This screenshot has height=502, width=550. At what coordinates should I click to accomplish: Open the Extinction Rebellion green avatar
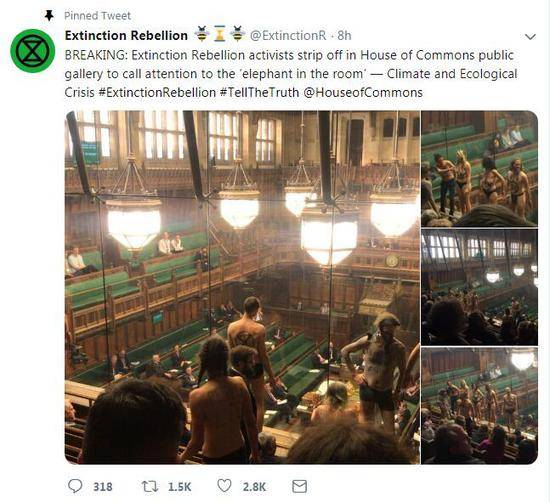tap(33, 51)
